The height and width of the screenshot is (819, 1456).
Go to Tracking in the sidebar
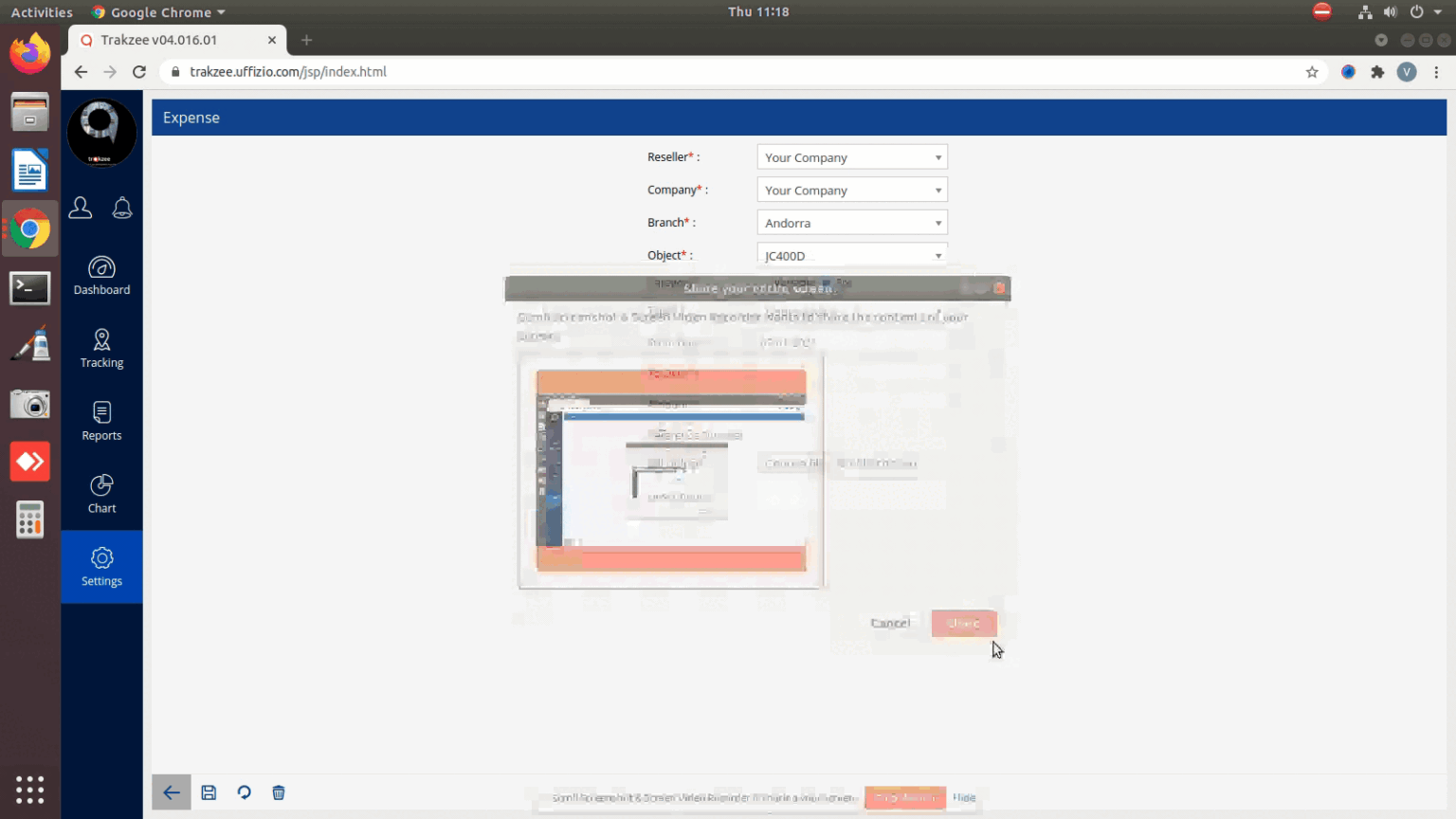tap(101, 349)
